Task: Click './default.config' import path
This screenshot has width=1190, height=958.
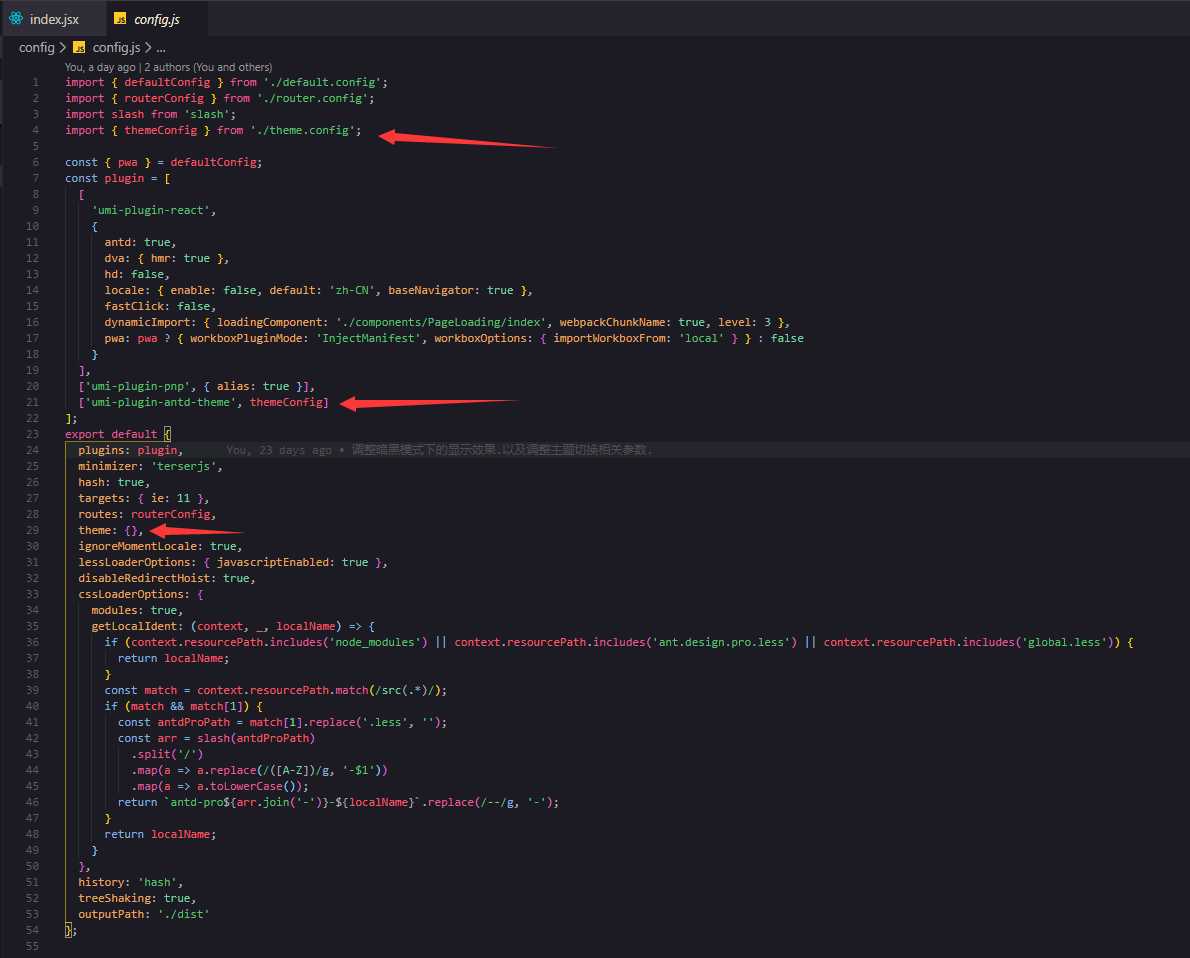Action: (323, 82)
